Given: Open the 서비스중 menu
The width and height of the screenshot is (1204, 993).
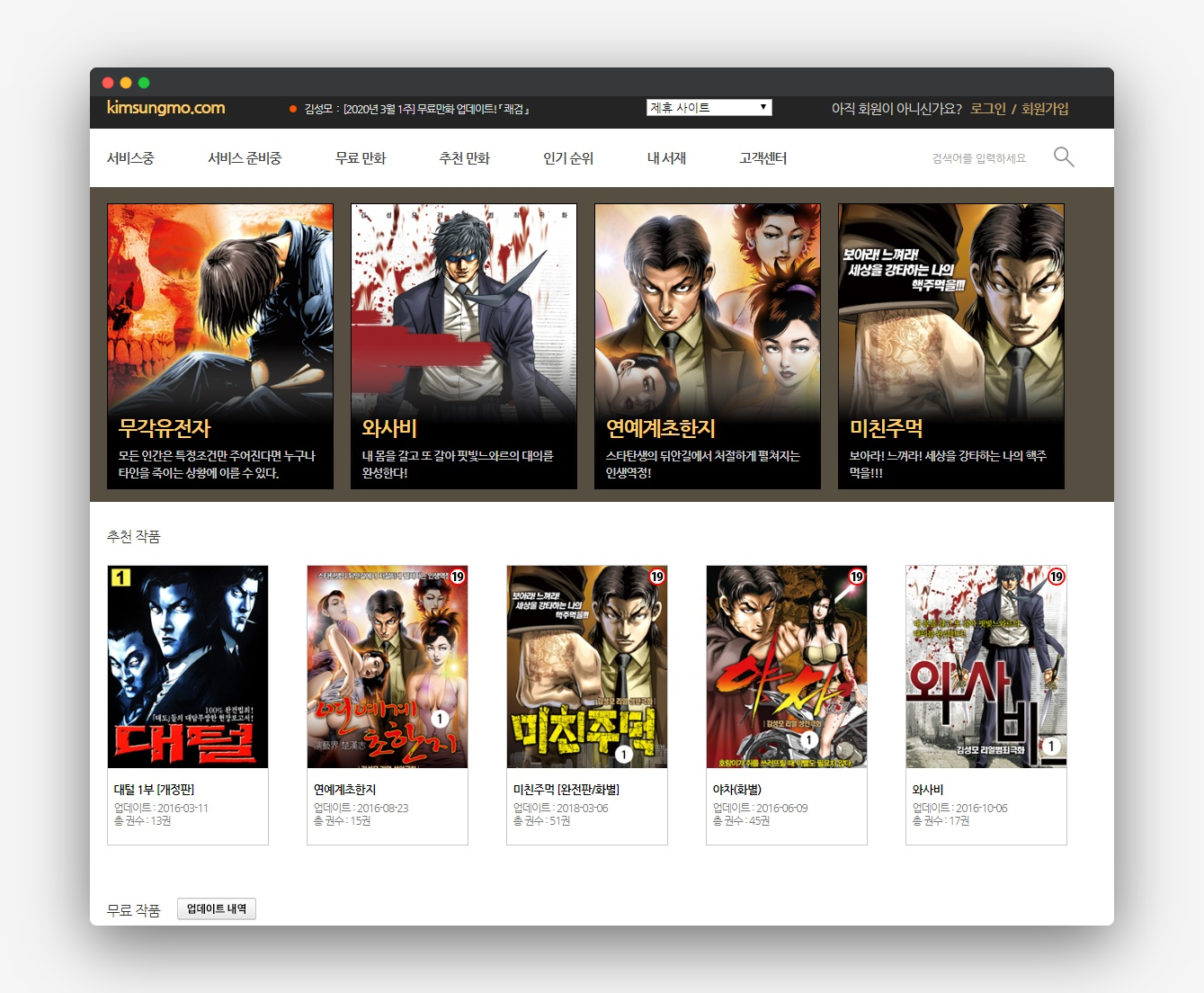Looking at the screenshot, I should click(130, 158).
